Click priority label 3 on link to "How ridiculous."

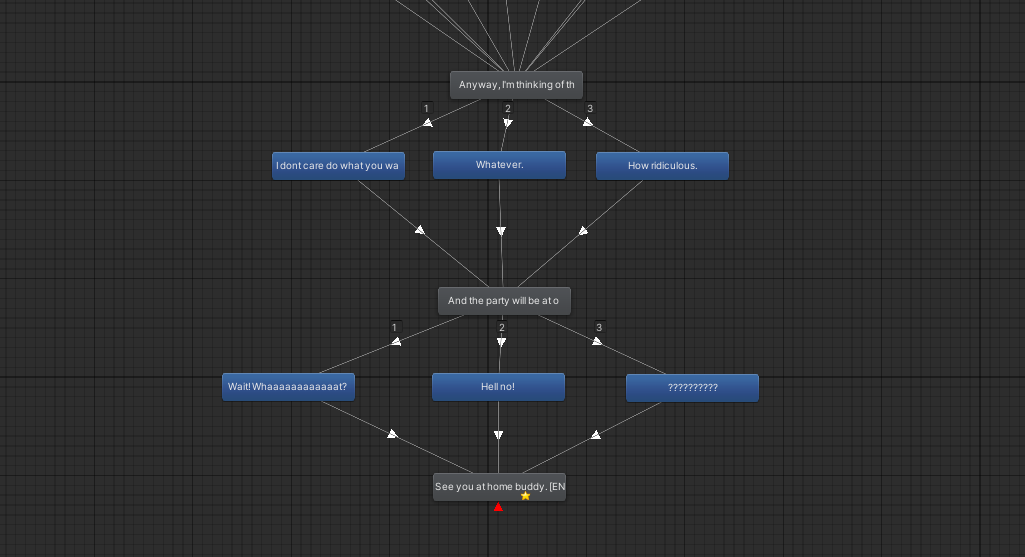[x=589, y=108]
